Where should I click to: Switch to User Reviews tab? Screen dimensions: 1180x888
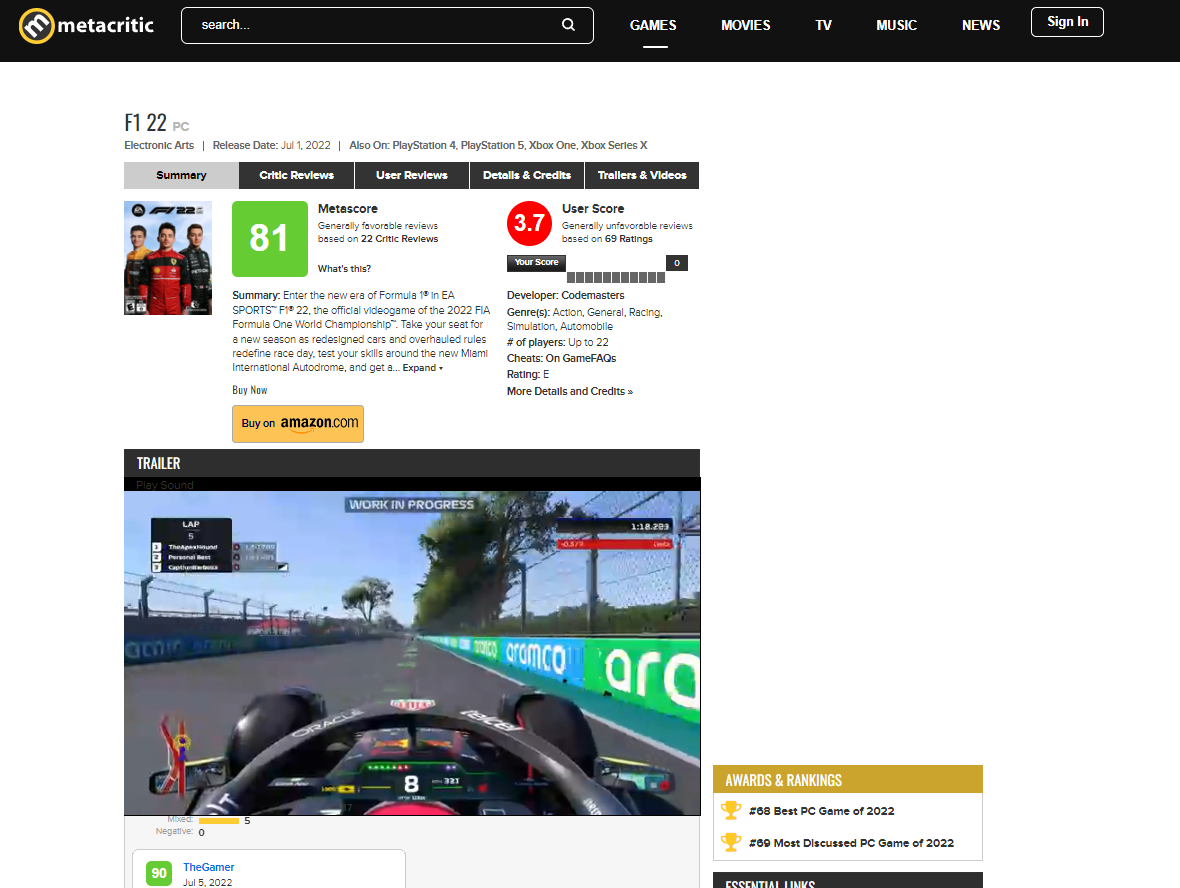[412, 175]
